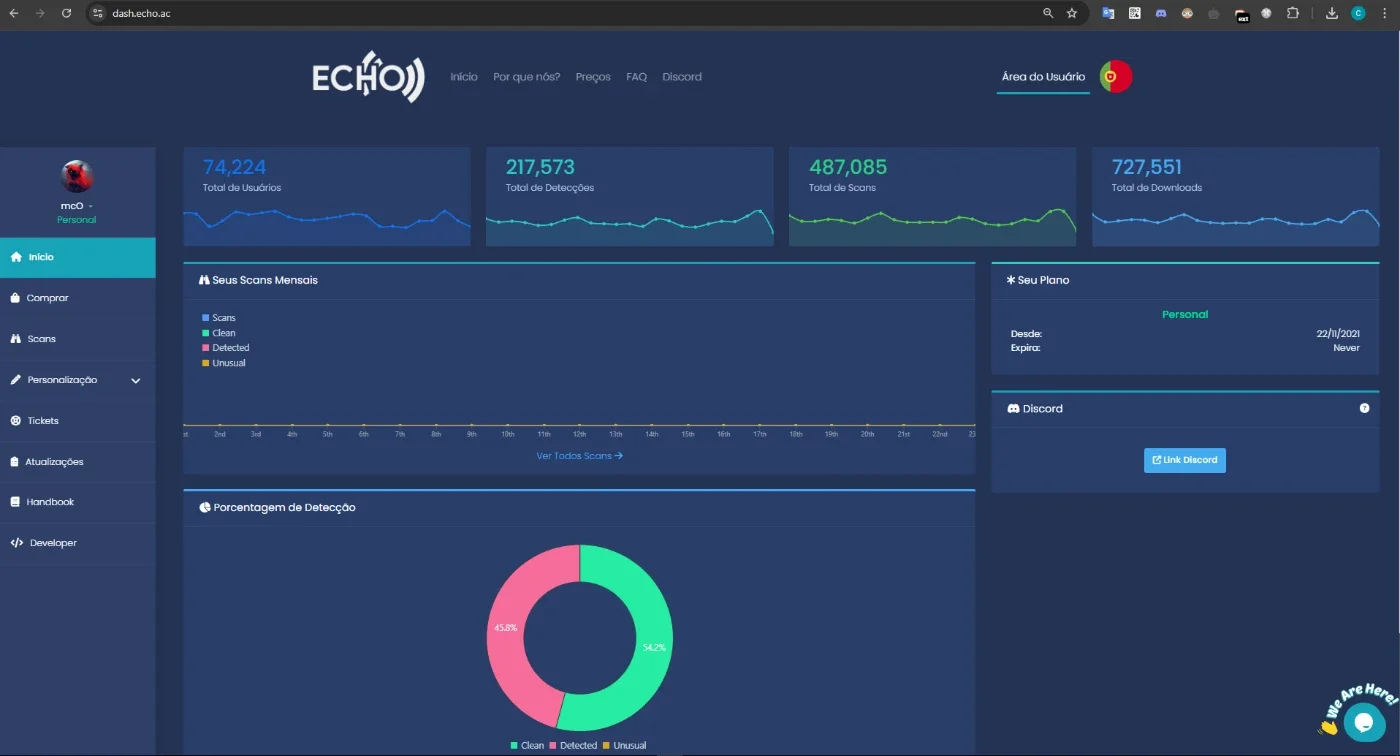This screenshot has height=756, width=1400.
Task: Toggle Unusual in the donut chart legend
Action: click(624, 745)
